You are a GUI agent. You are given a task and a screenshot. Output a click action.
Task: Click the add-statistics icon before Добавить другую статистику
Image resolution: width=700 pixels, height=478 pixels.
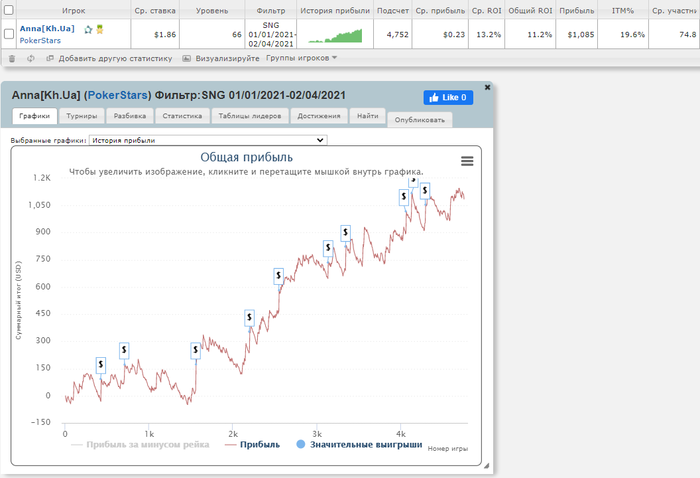tap(50, 58)
